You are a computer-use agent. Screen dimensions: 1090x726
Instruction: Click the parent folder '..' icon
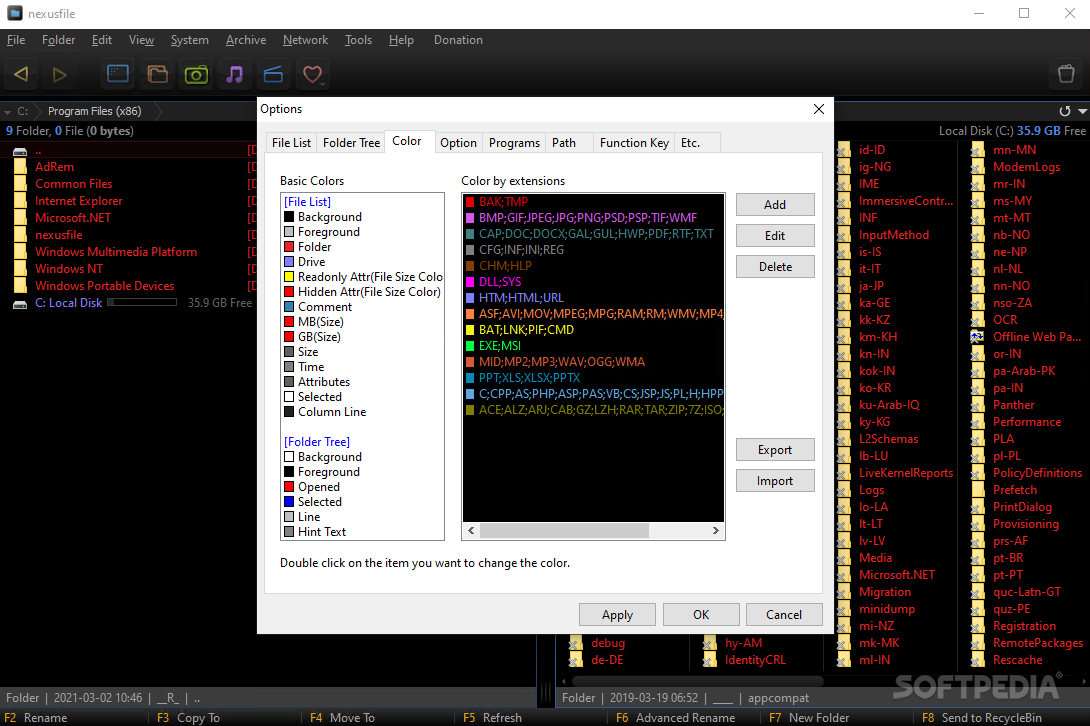coord(20,150)
